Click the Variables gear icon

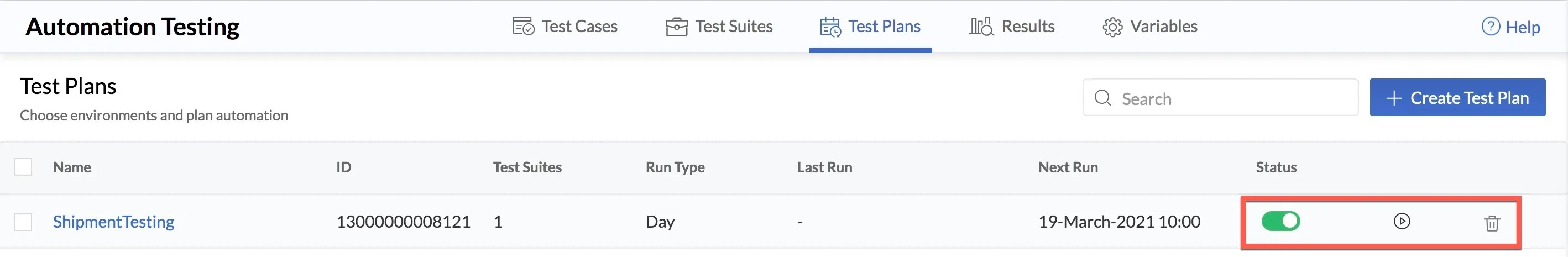point(1112,28)
